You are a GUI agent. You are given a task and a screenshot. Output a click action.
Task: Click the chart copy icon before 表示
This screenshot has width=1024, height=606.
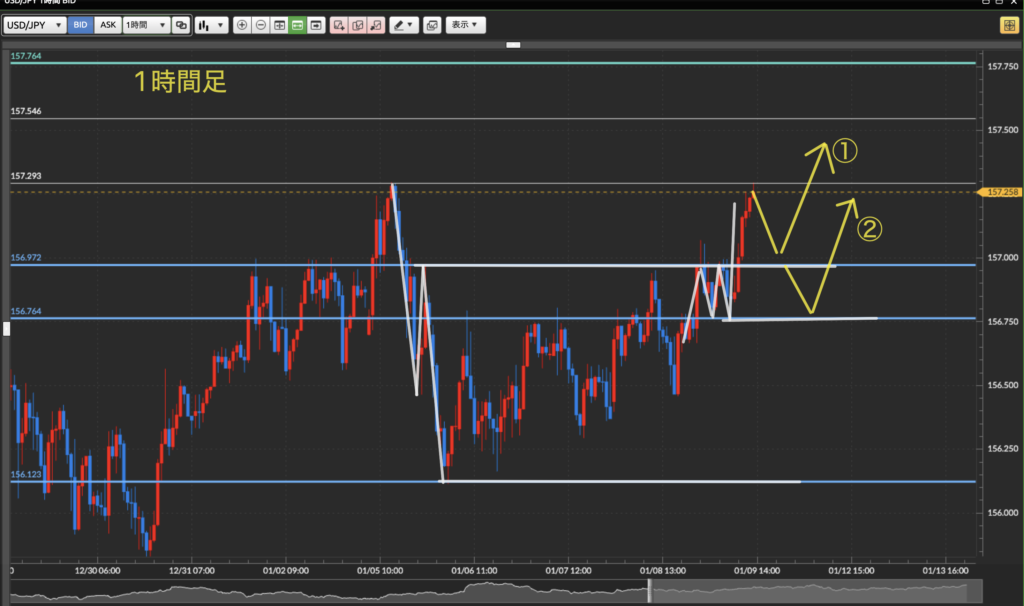431,25
